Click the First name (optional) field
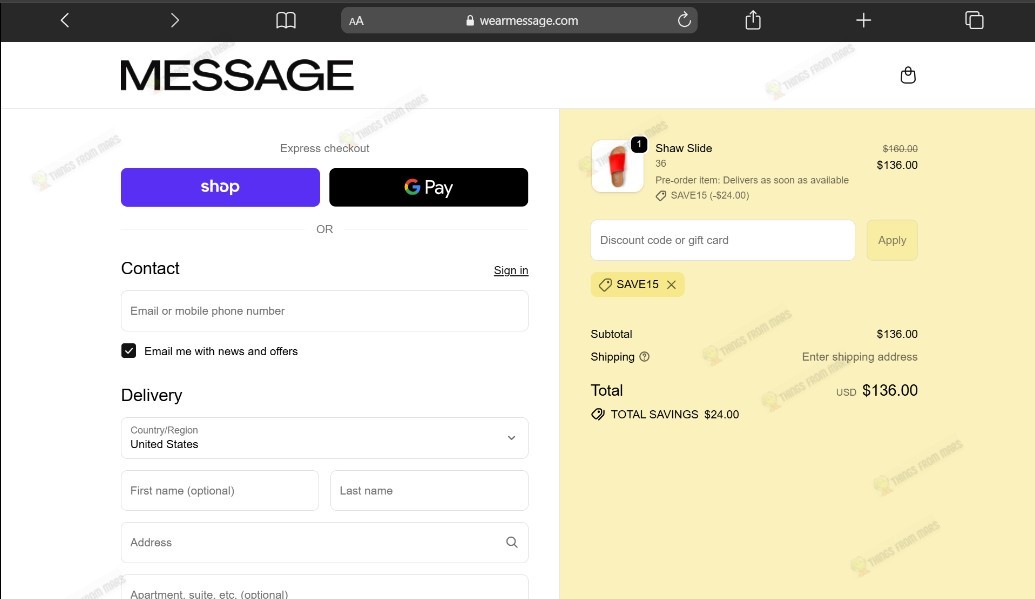 pos(220,491)
